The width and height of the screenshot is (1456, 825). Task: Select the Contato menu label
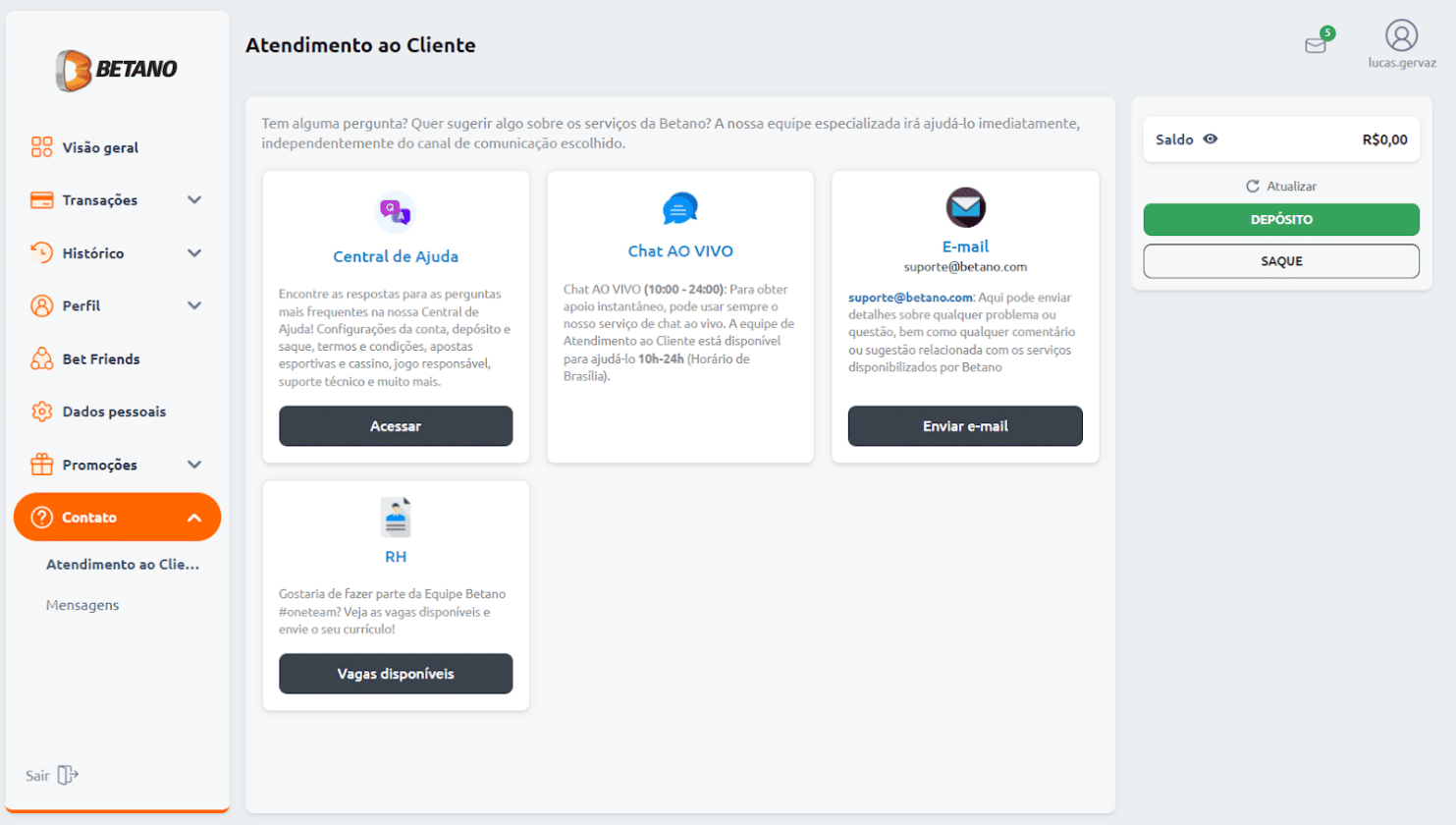pos(89,518)
